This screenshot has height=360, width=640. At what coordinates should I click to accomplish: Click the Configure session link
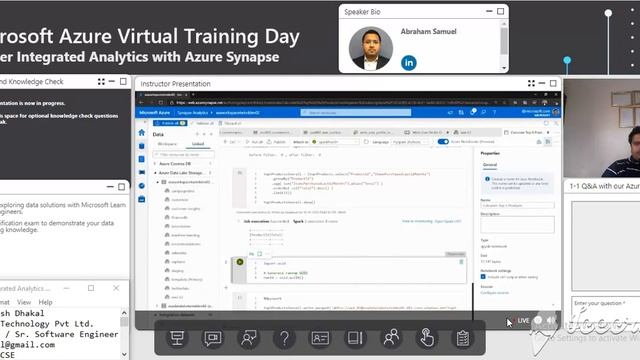[x=494, y=293]
